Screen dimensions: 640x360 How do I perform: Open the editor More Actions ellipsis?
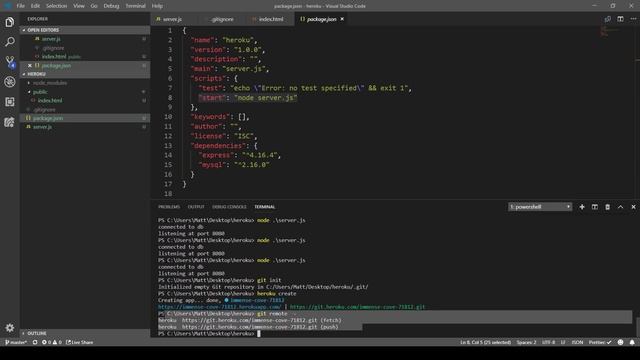[x=633, y=19]
